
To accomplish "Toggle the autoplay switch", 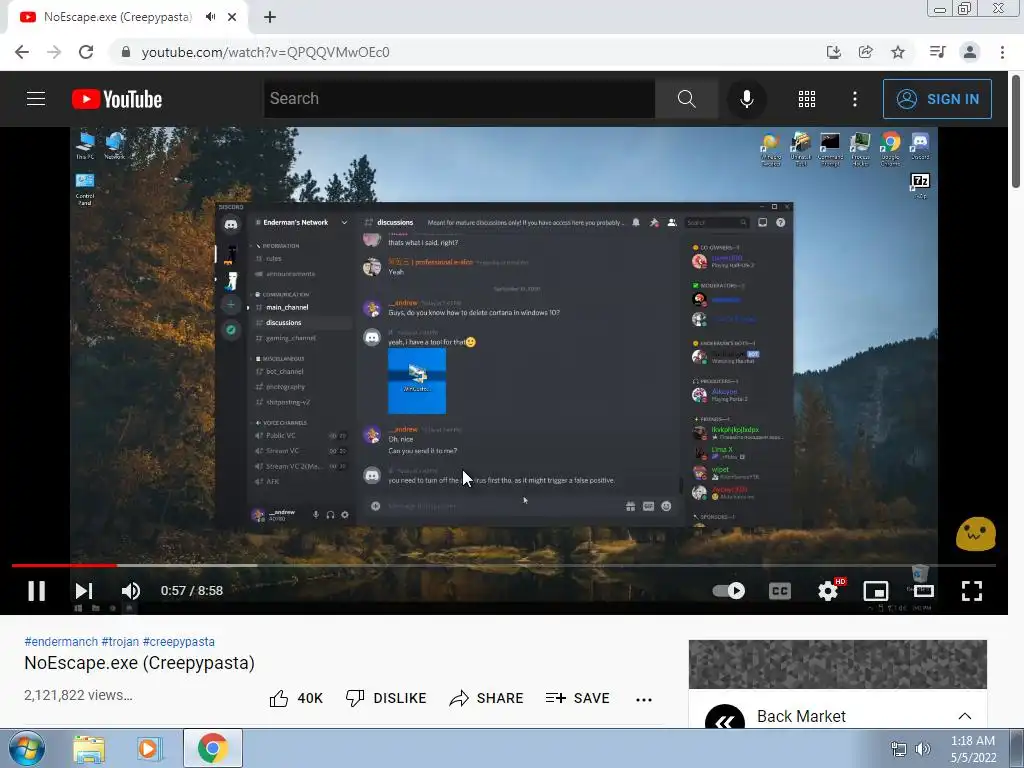I will tap(729, 590).
